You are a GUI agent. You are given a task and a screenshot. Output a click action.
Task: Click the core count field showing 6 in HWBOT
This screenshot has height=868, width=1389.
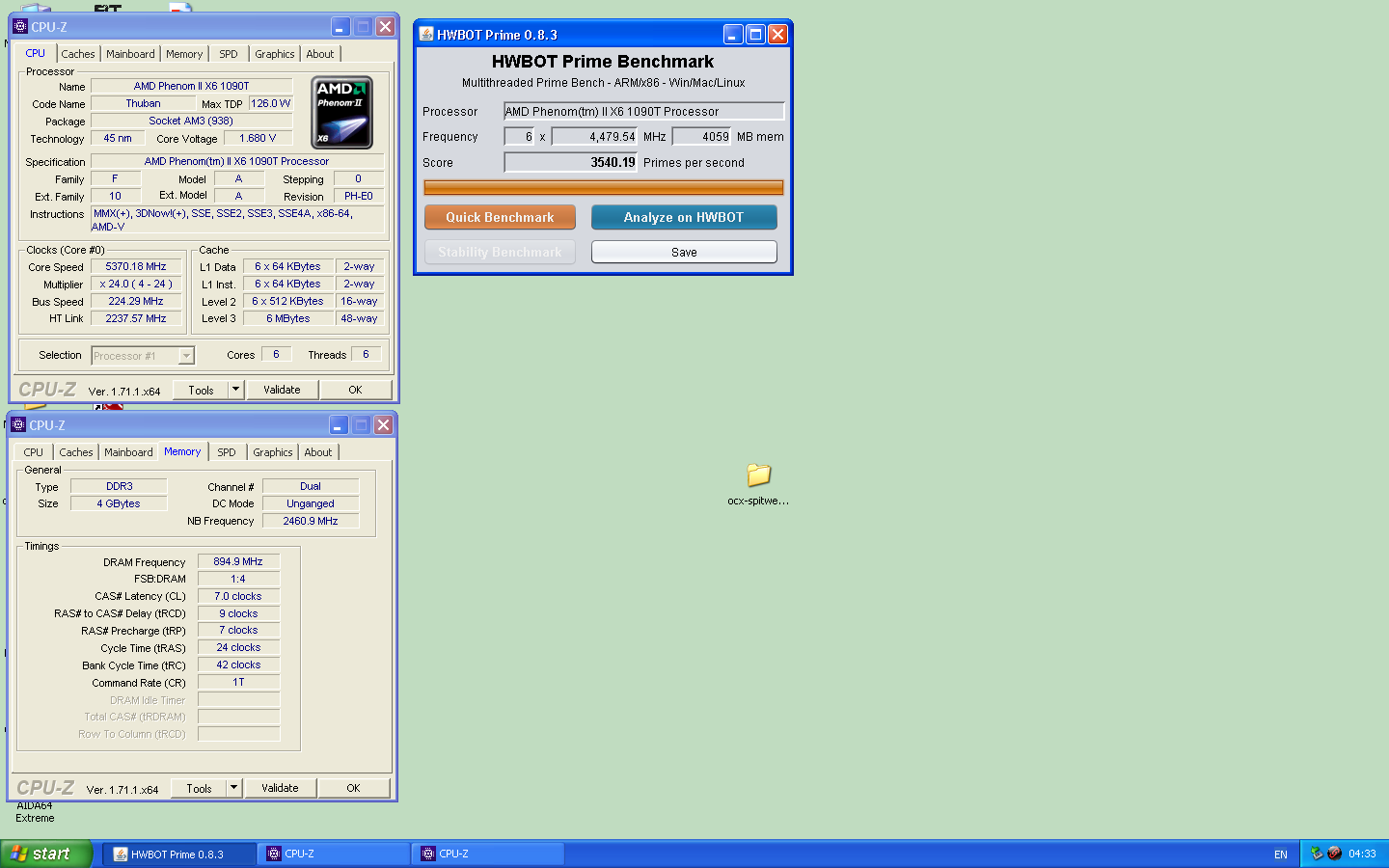click(x=519, y=137)
